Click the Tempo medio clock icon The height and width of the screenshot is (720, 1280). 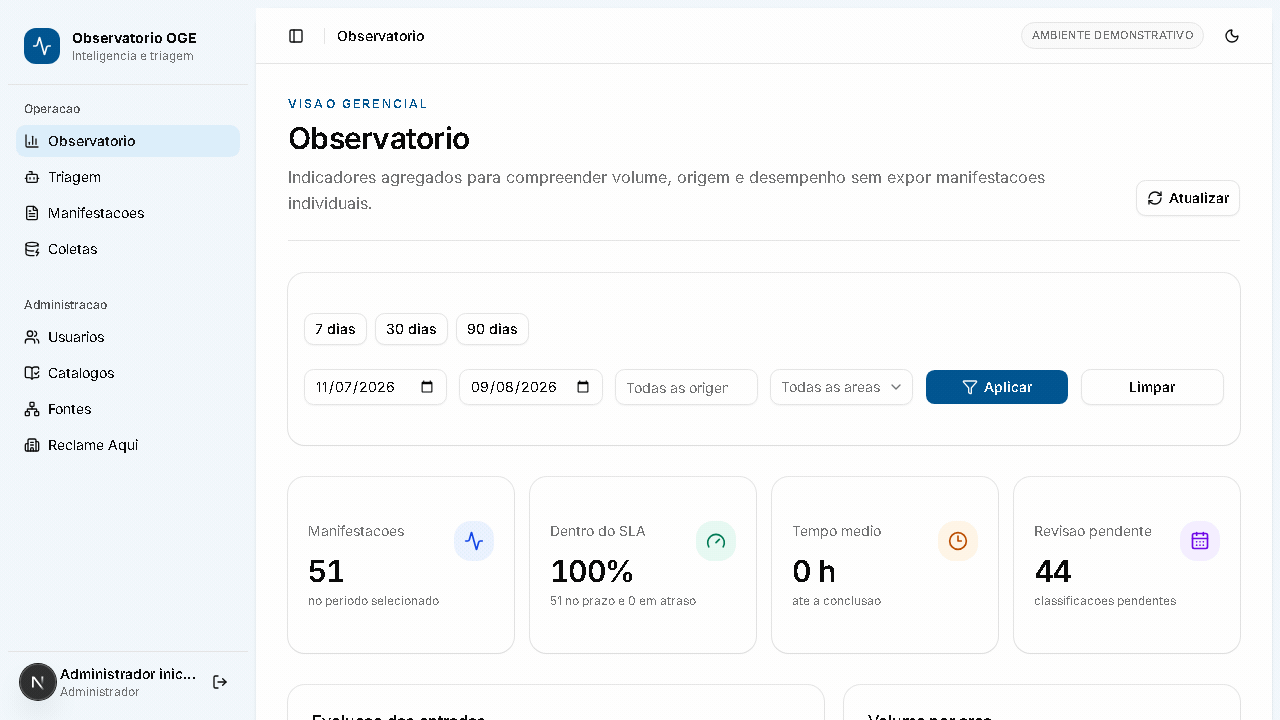(958, 541)
